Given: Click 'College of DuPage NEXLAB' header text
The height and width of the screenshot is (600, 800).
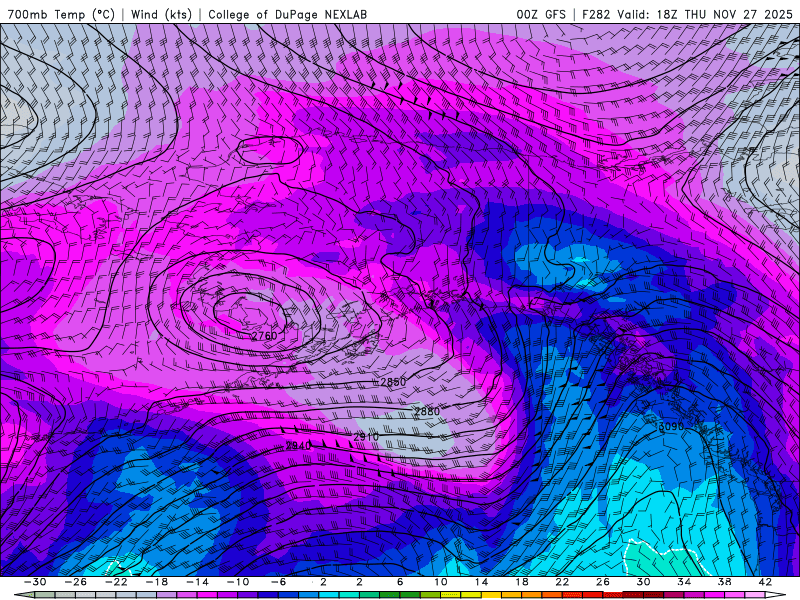Looking at the screenshot, I should pos(287,14).
